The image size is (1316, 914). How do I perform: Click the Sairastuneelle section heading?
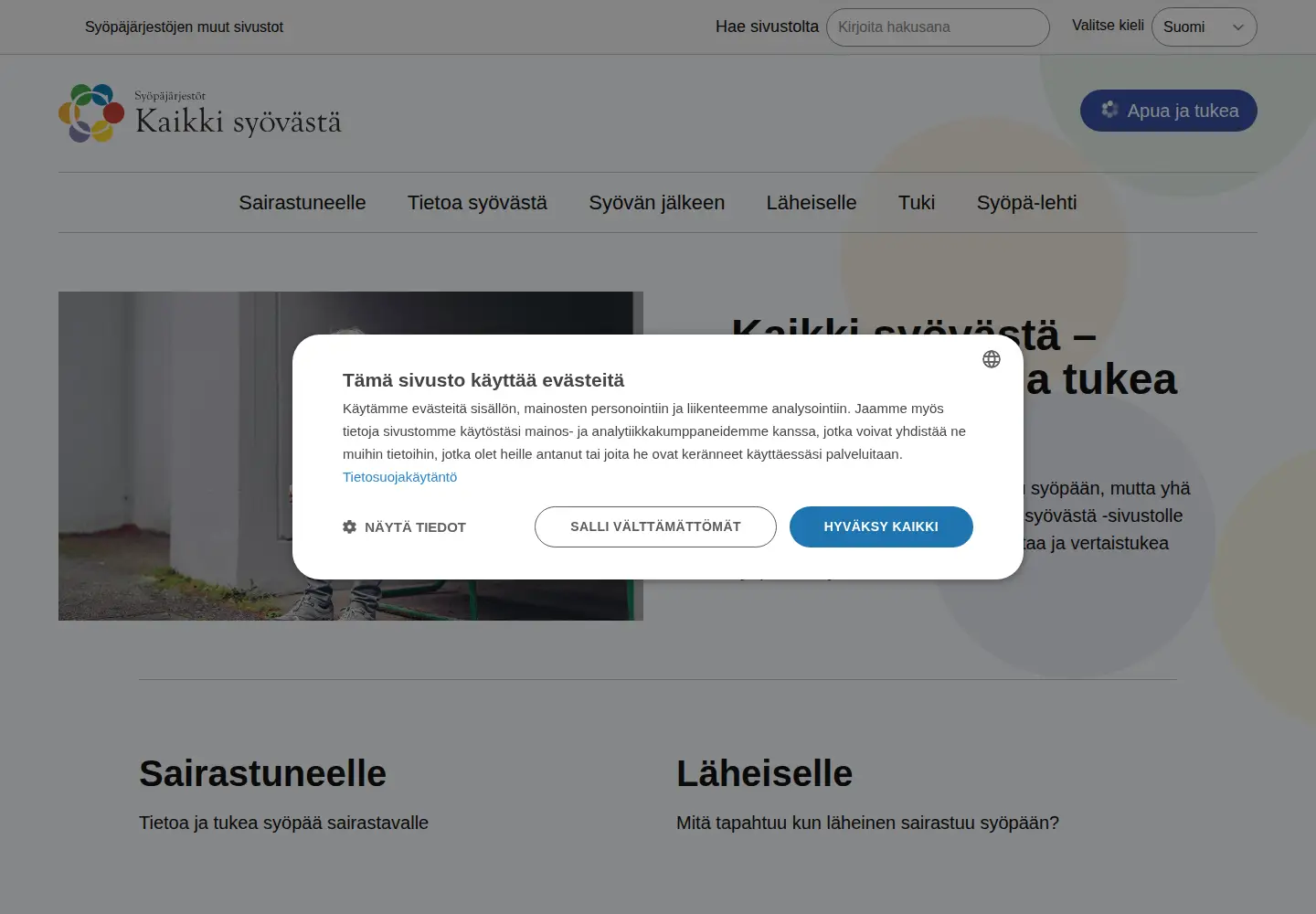pyautogui.click(x=262, y=773)
